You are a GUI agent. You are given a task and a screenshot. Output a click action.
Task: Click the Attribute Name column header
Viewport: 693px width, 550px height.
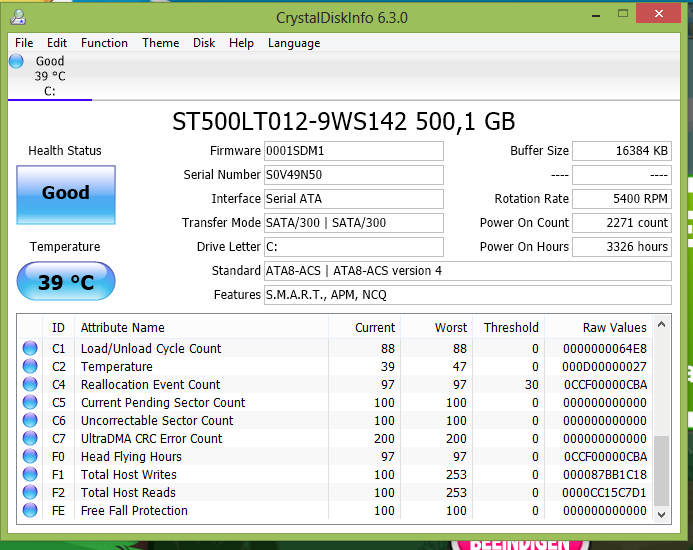pyautogui.click(x=202, y=328)
